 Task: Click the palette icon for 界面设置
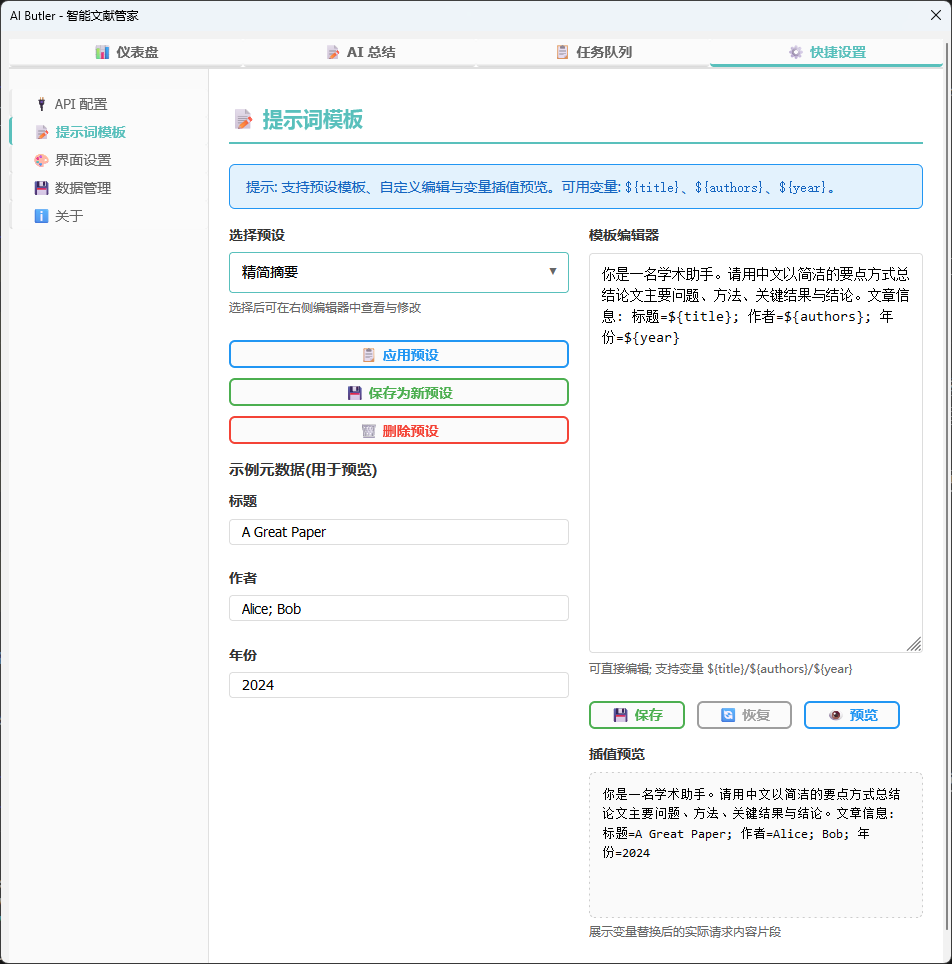point(41,159)
